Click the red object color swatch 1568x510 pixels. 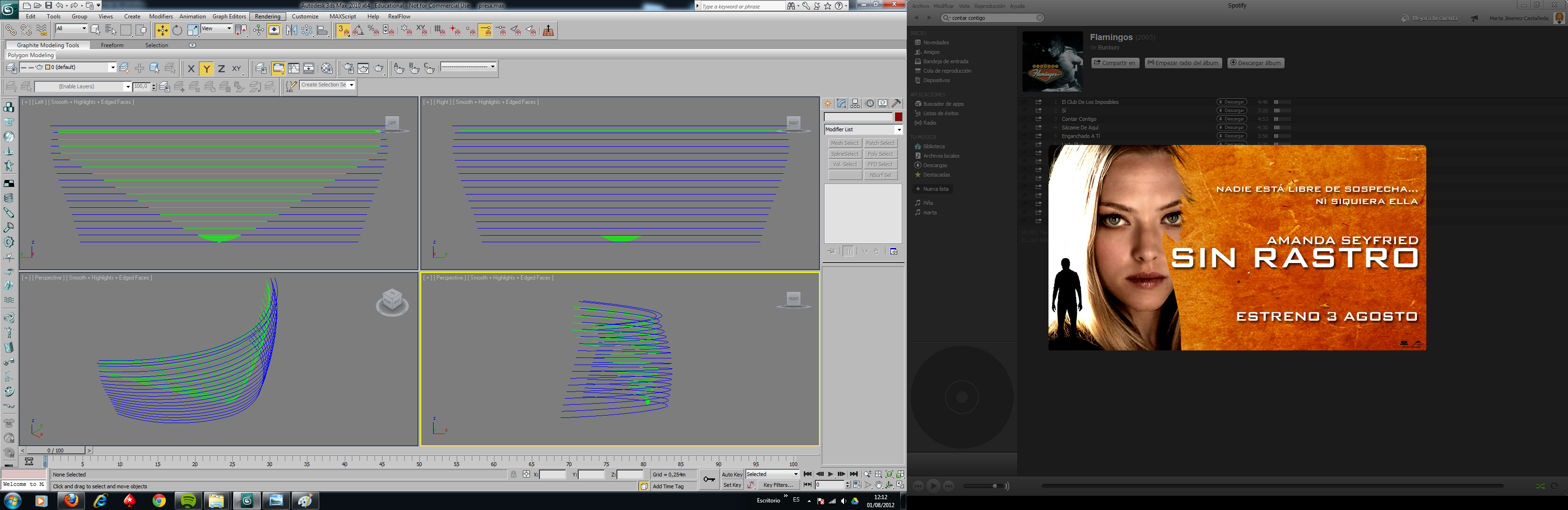[x=898, y=117]
